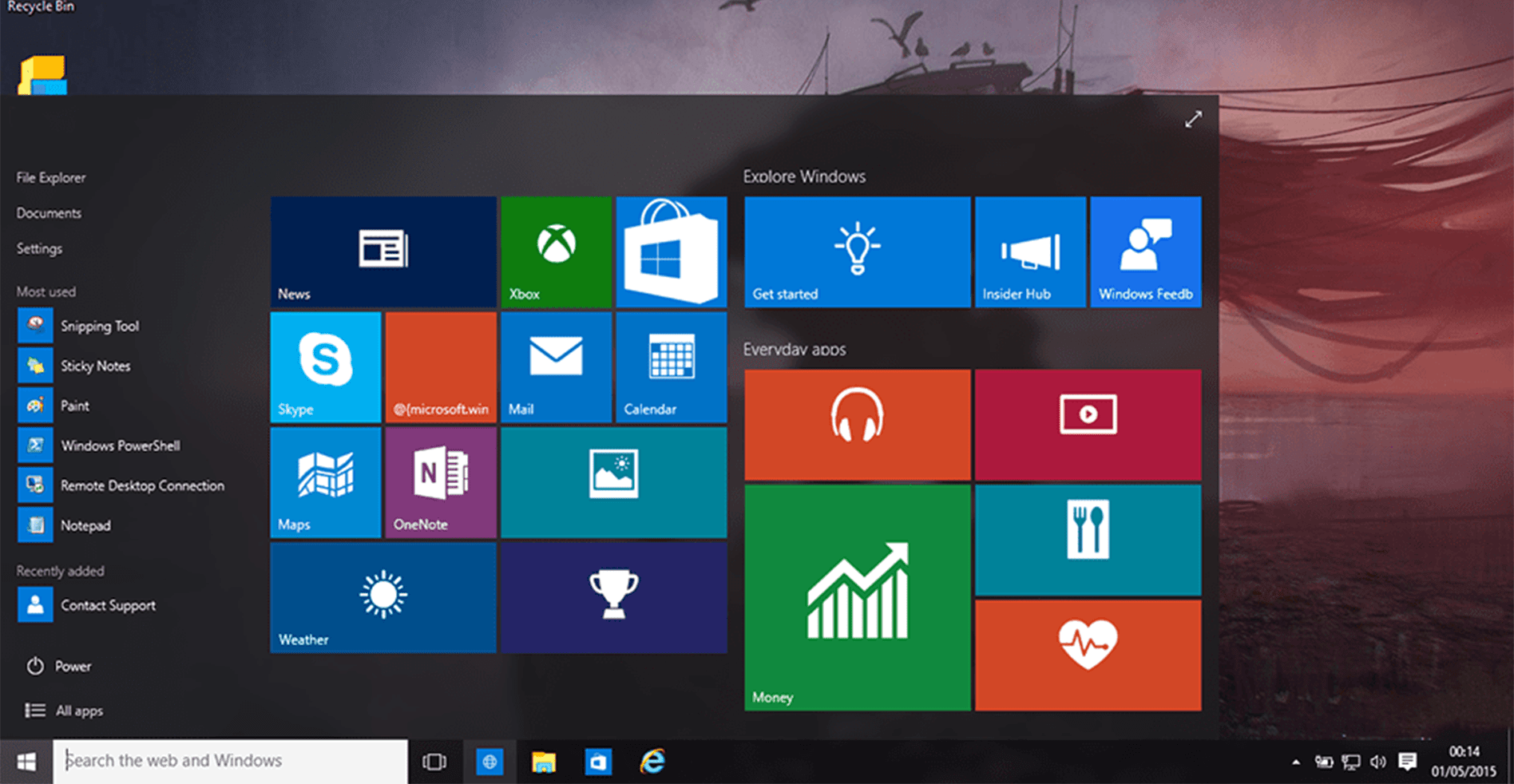Show All apps list

tap(64, 711)
